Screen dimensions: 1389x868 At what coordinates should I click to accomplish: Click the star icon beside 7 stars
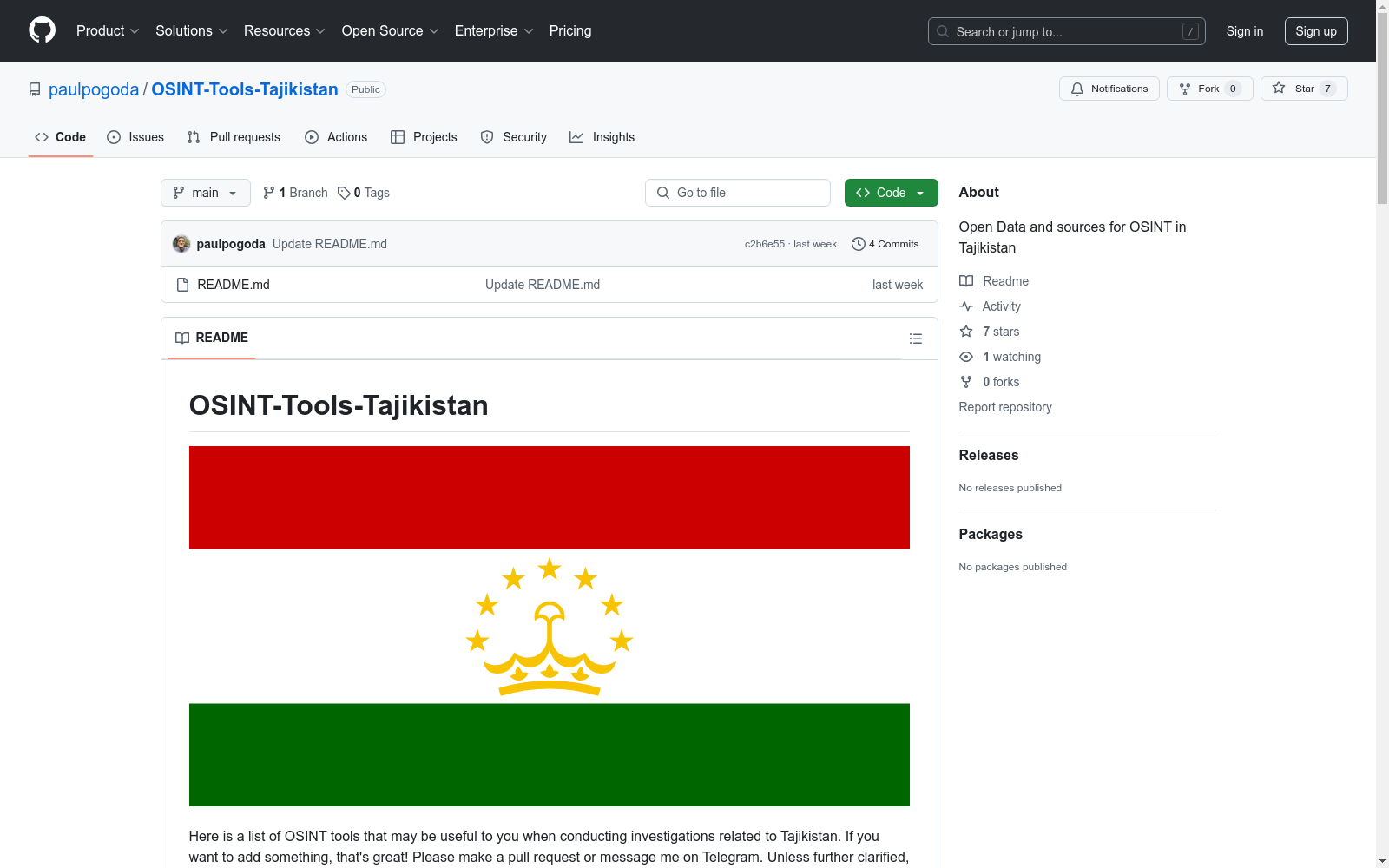coord(966,332)
